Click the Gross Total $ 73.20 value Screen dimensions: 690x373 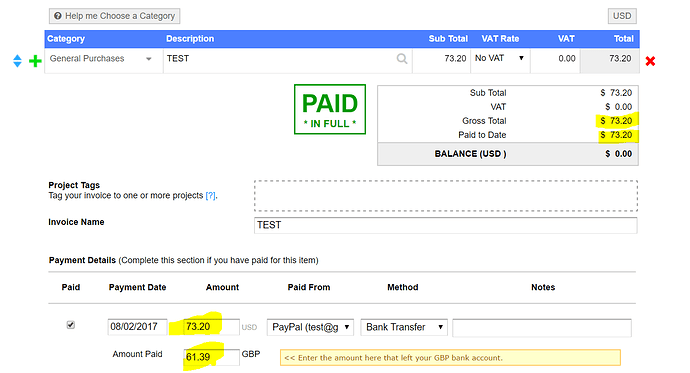pyautogui.click(x=616, y=121)
